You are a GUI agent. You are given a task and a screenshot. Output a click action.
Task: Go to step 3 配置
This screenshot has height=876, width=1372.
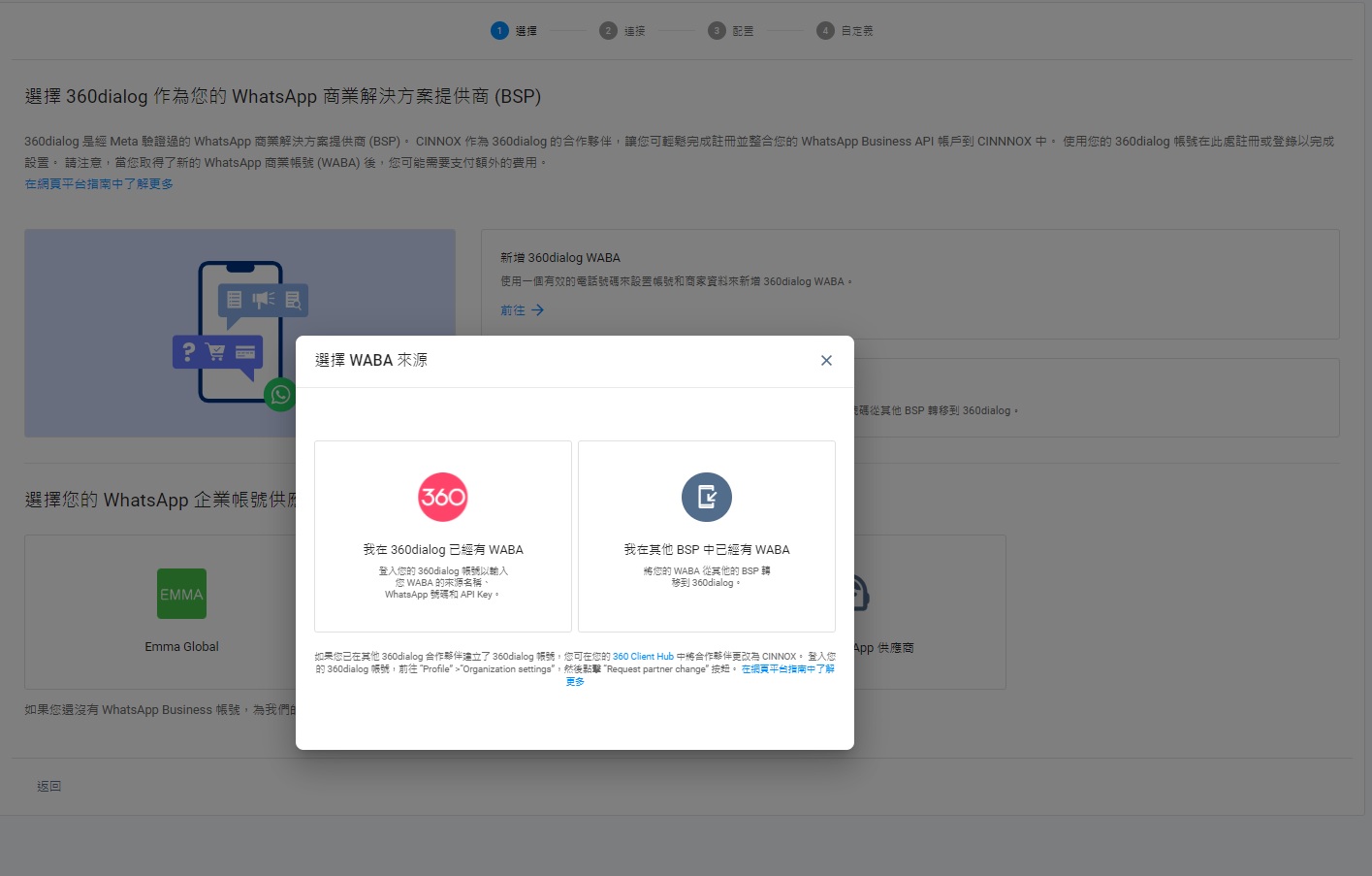(731, 31)
